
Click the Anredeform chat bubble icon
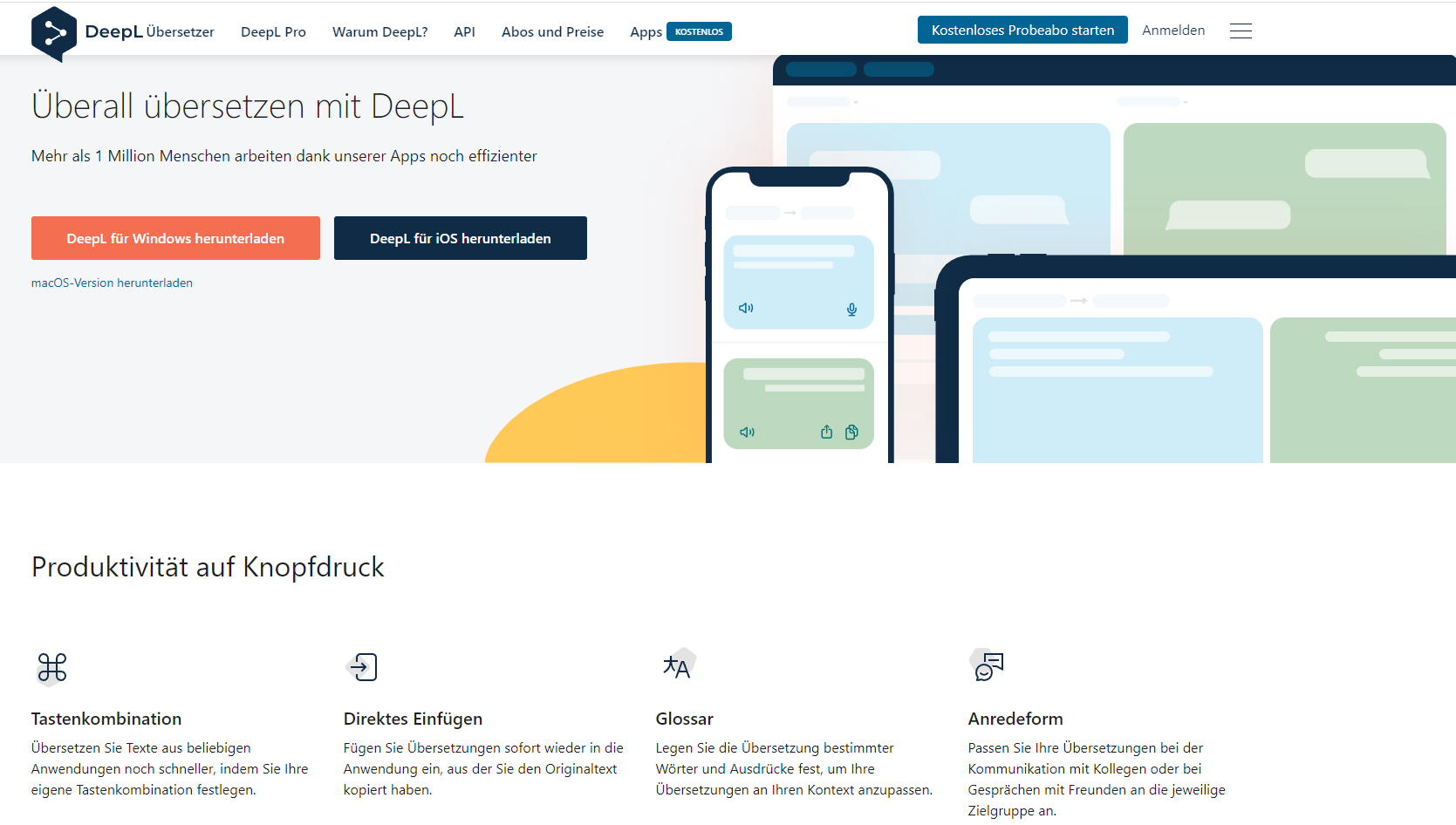click(x=988, y=666)
